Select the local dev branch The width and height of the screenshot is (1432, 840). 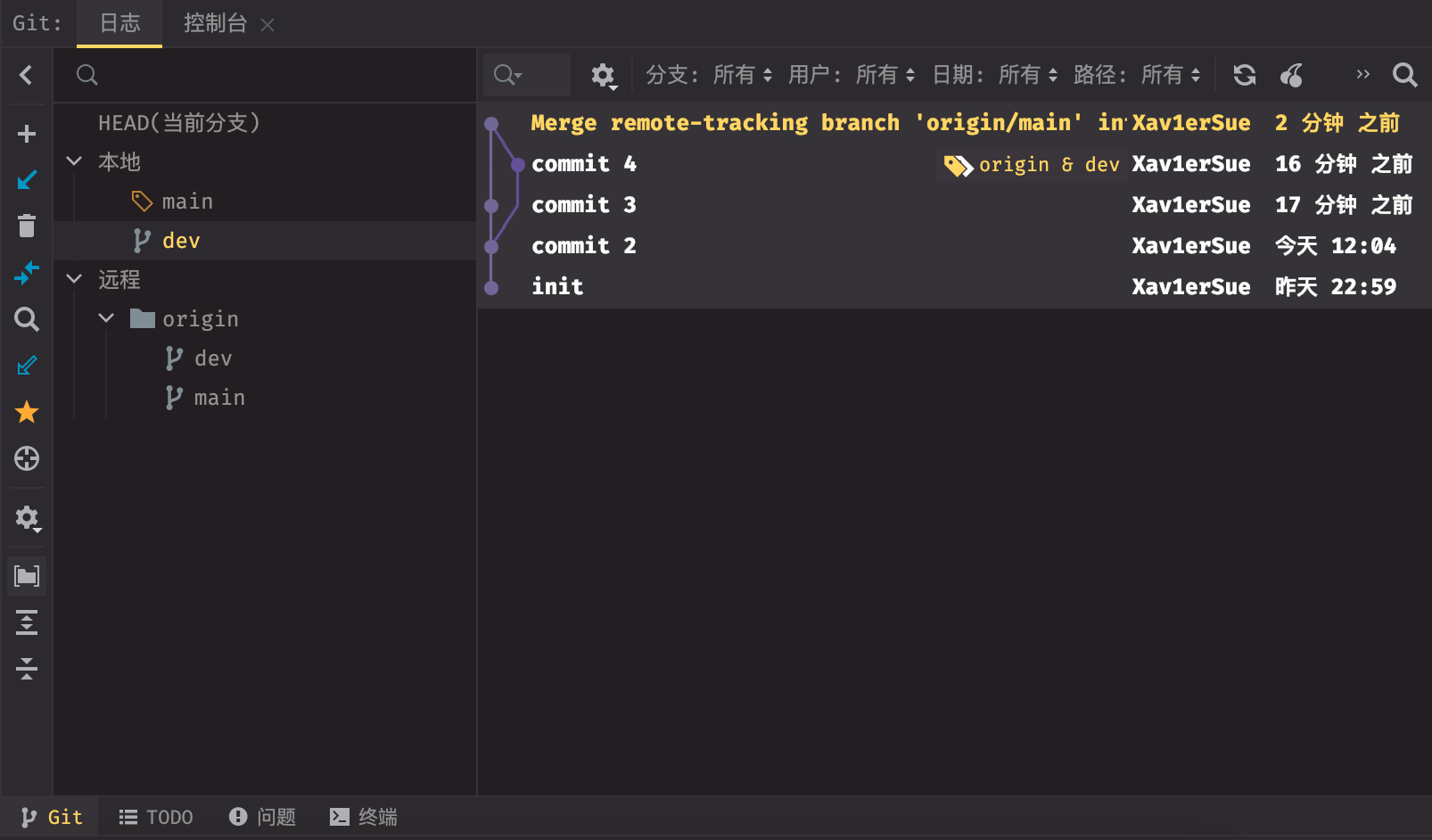tap(181, 241)
